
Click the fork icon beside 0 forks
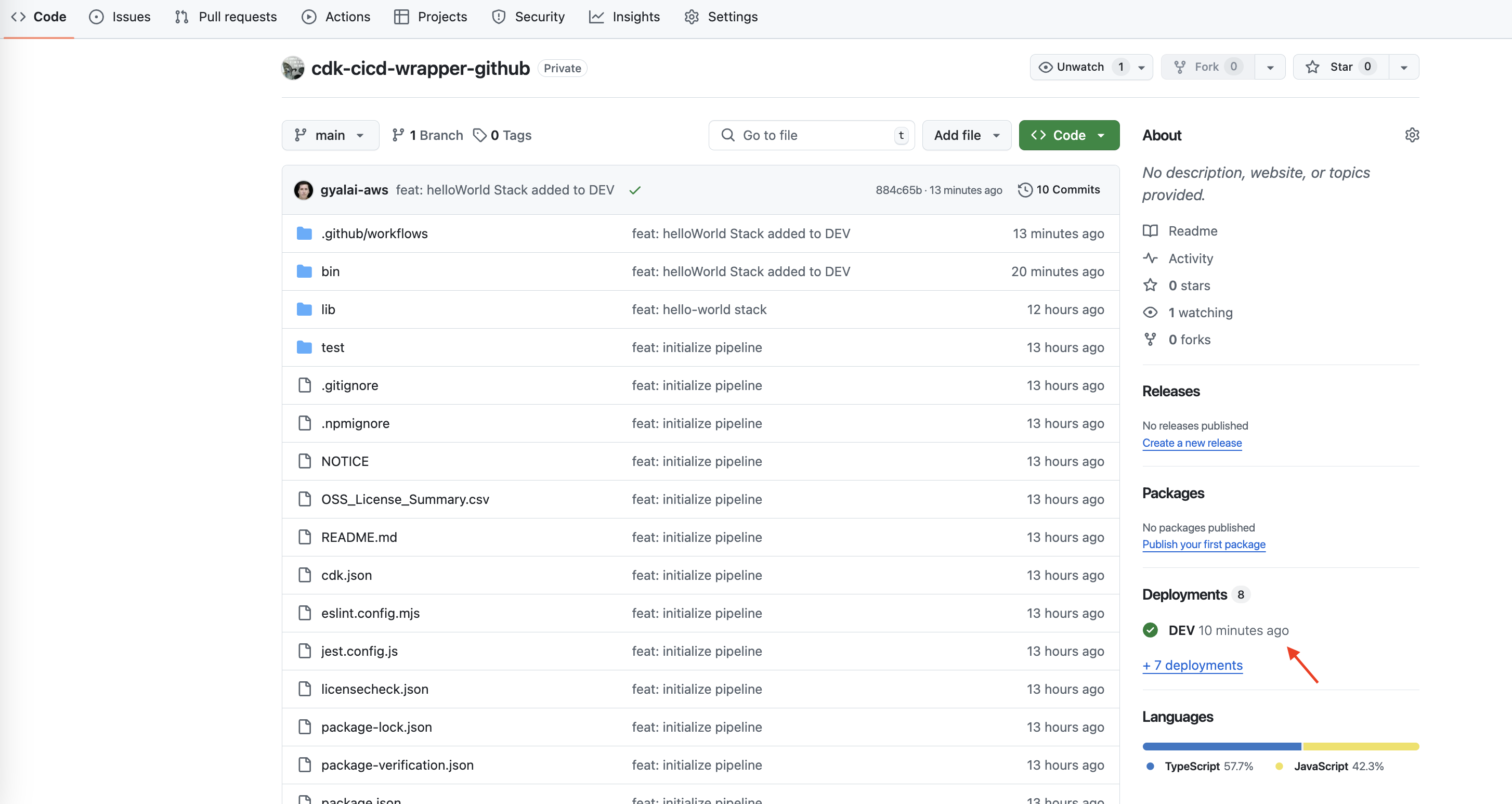(1150, 340)
